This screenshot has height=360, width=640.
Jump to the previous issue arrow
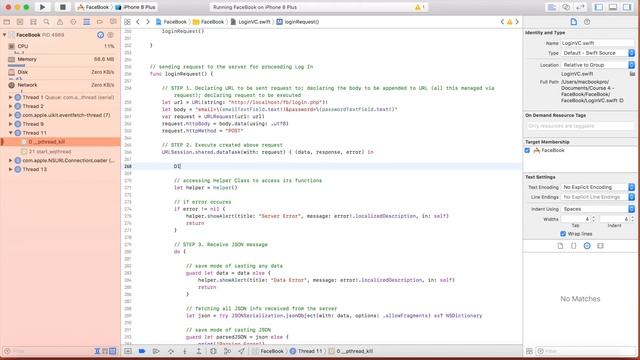click(502, 22)
